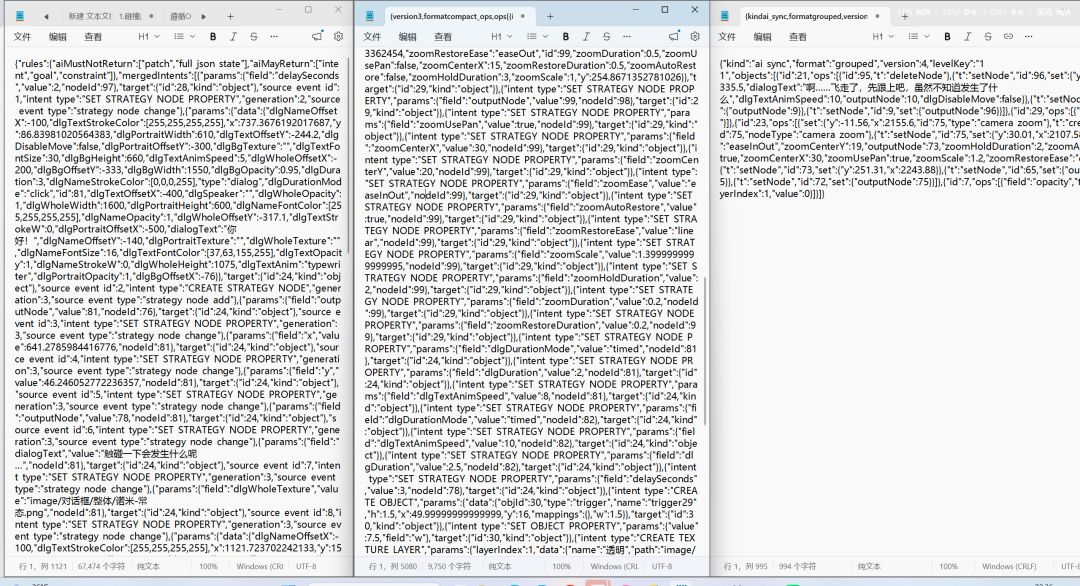Open the 查看 menu in the middle Notepad

click(443, 36)
